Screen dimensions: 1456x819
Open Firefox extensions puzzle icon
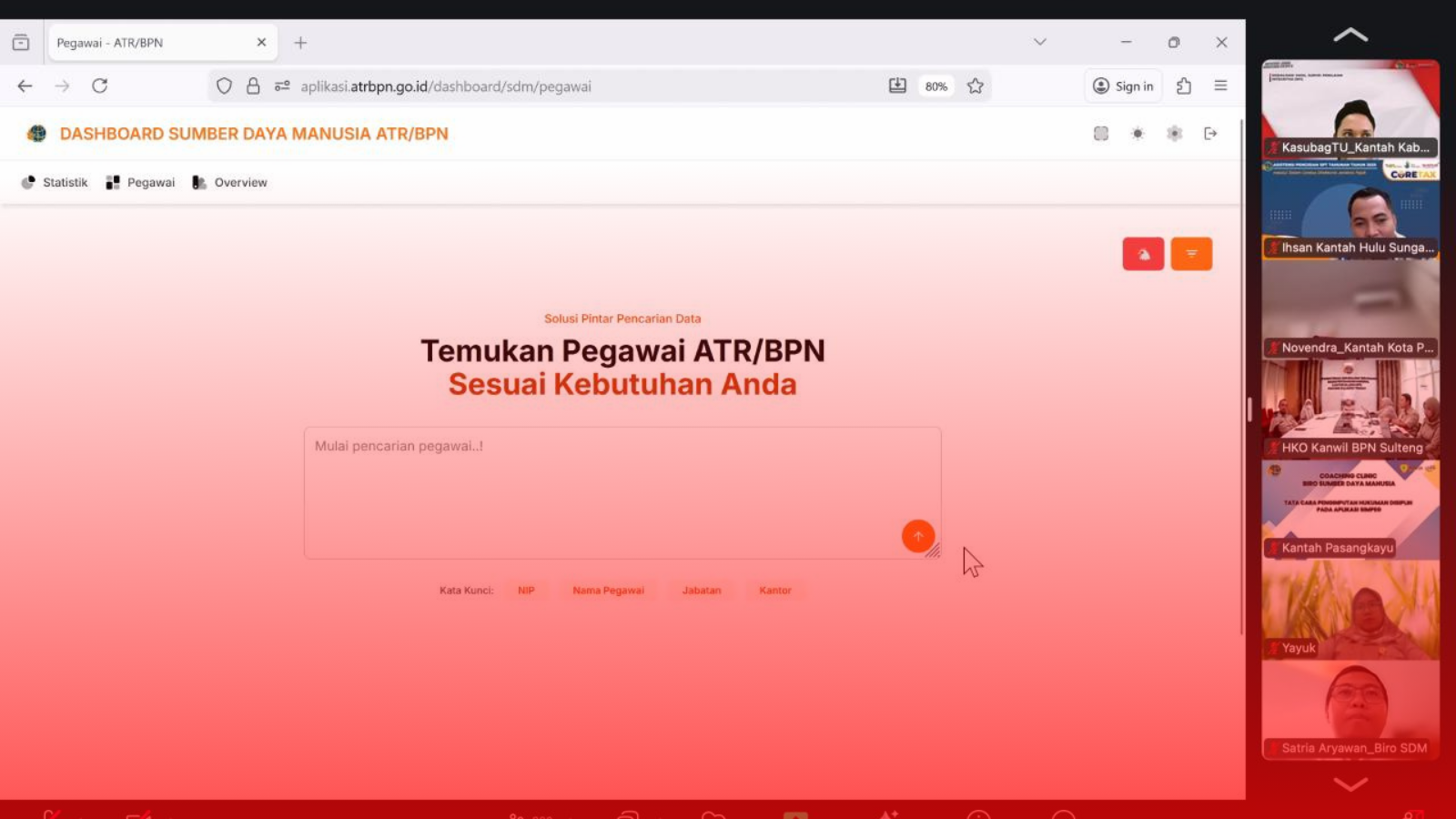pyautogui.click(x=1184, y=86)
